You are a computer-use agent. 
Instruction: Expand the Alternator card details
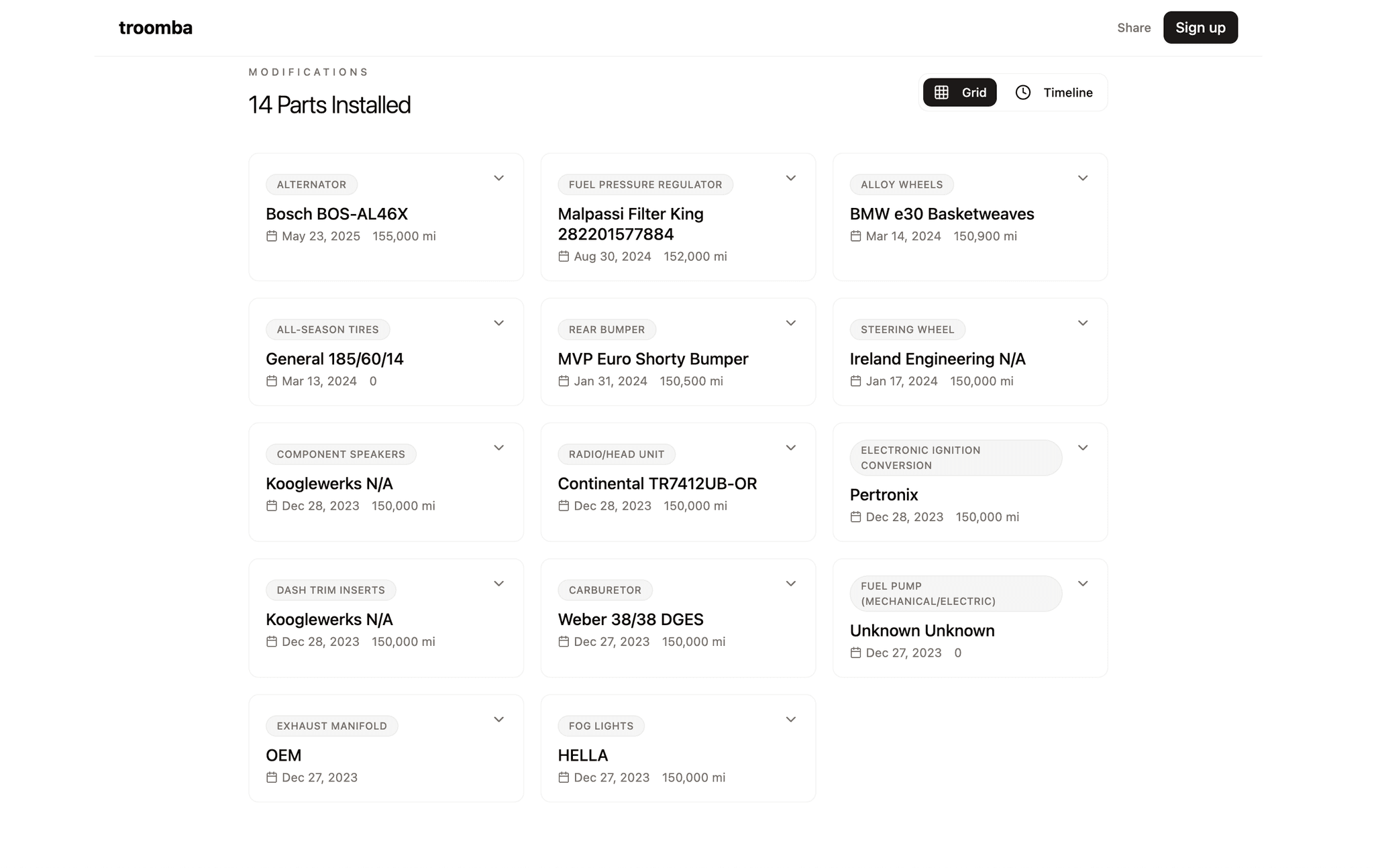pyautogui.click(x=498, y=178)
